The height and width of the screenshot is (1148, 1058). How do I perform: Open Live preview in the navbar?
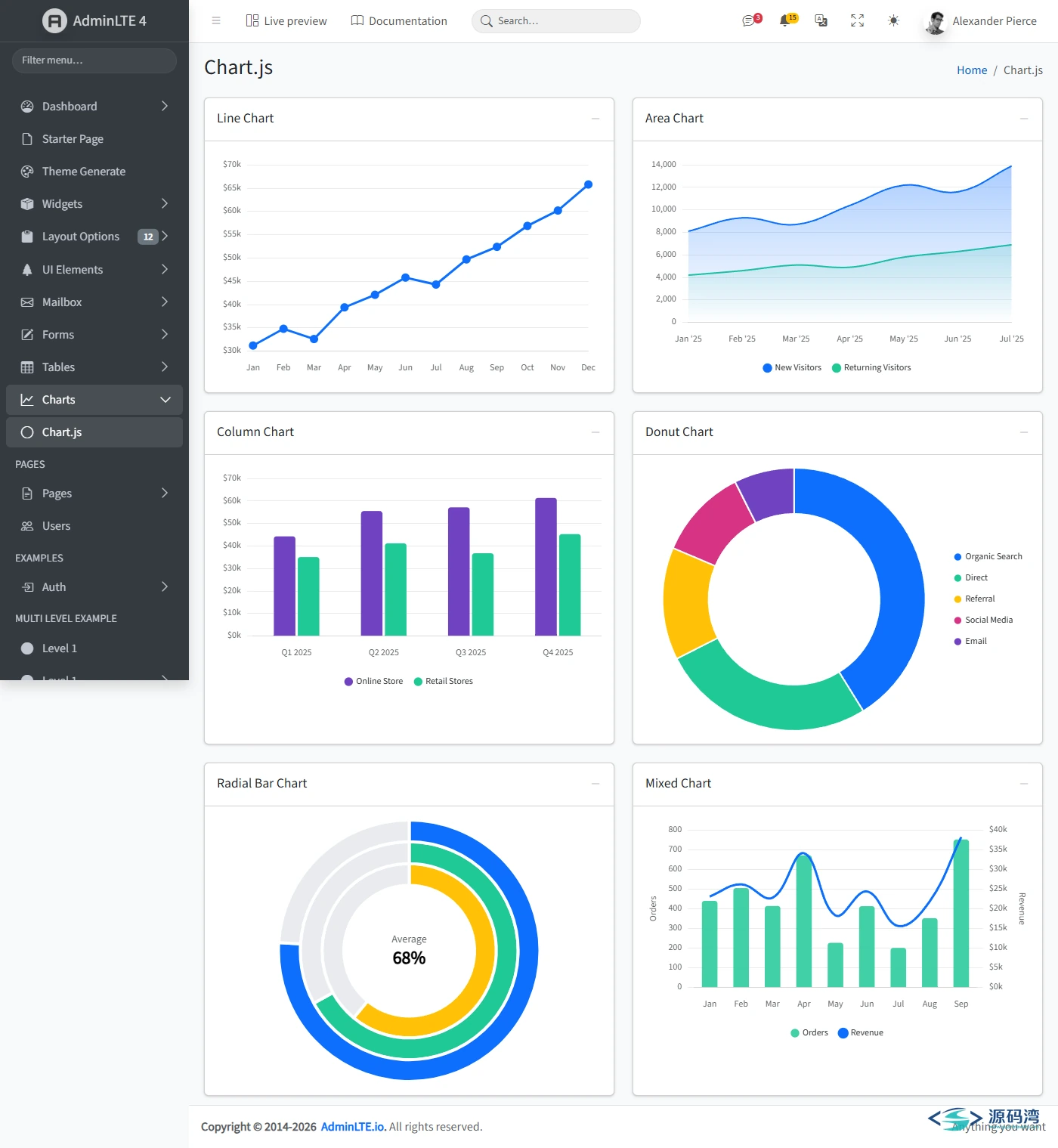(x=286, y=21)
